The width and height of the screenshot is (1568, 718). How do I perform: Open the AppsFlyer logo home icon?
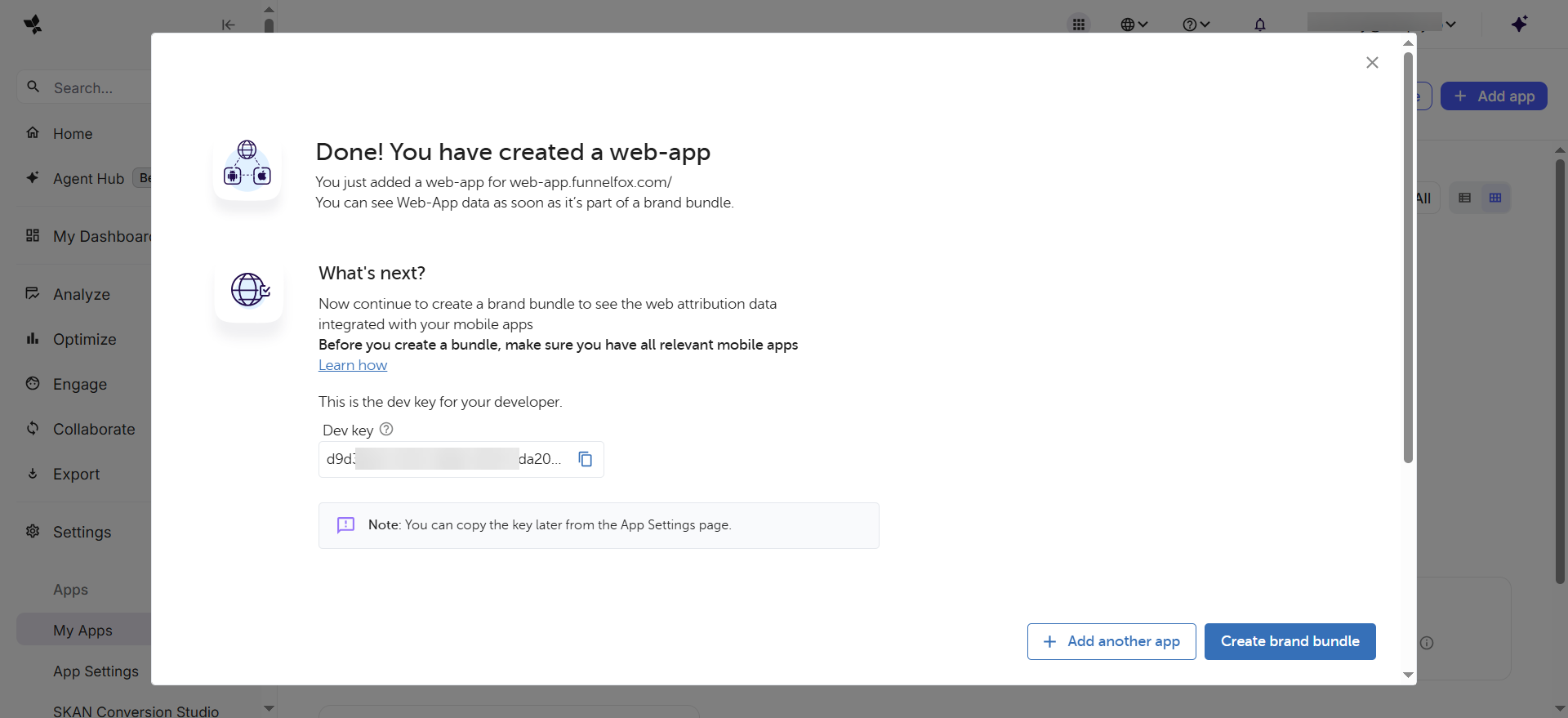click(x=33, y=25)
